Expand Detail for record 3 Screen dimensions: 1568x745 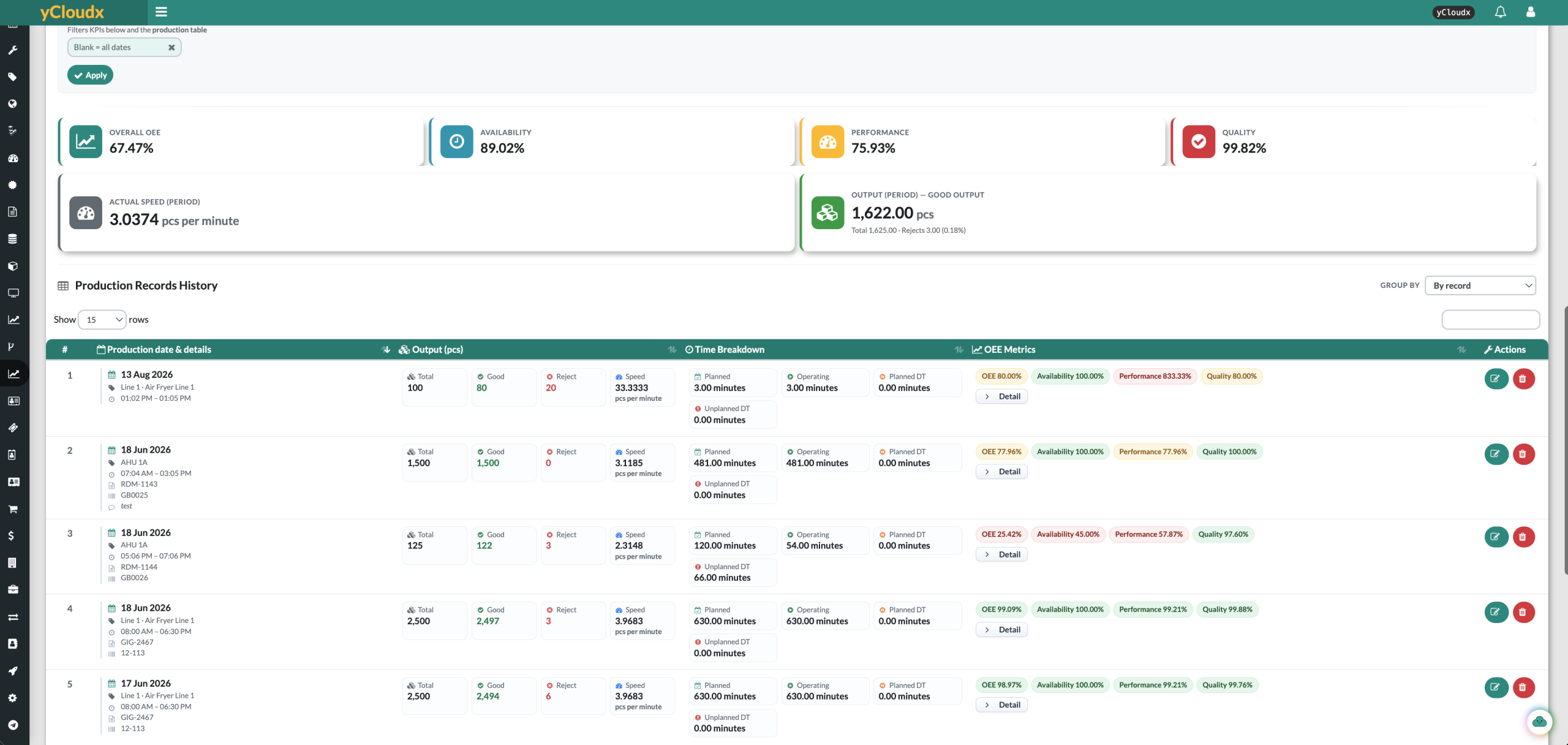(x=1001, y=554)
